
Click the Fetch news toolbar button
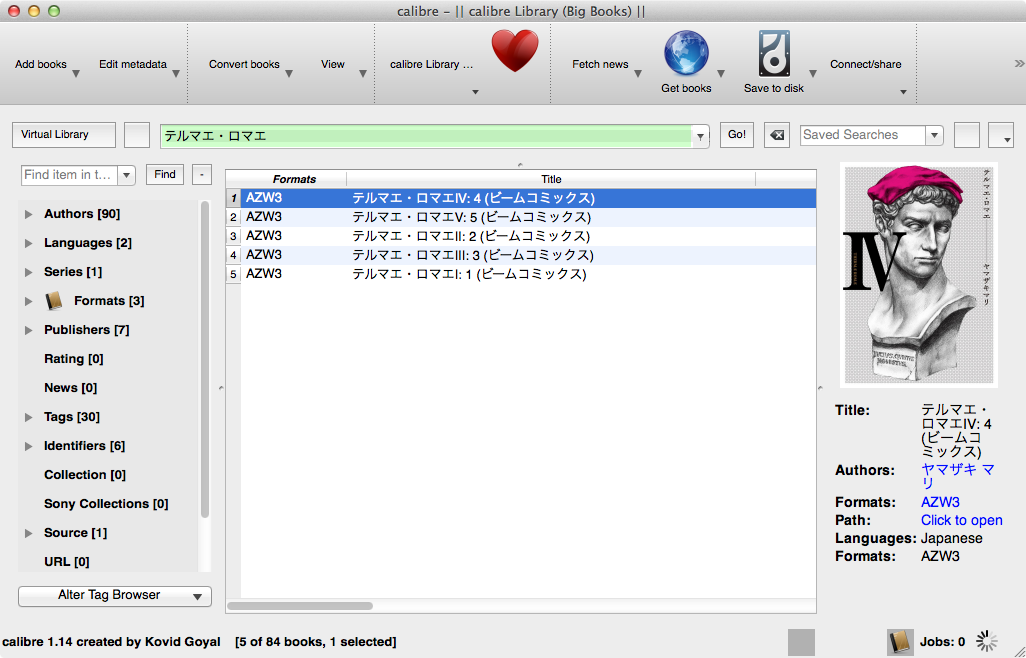click(600, 64)
